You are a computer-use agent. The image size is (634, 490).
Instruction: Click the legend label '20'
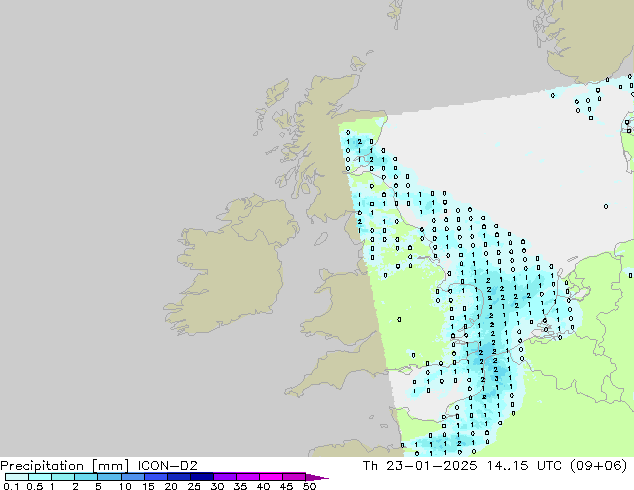pyautogui.click(x=171, y=486)
